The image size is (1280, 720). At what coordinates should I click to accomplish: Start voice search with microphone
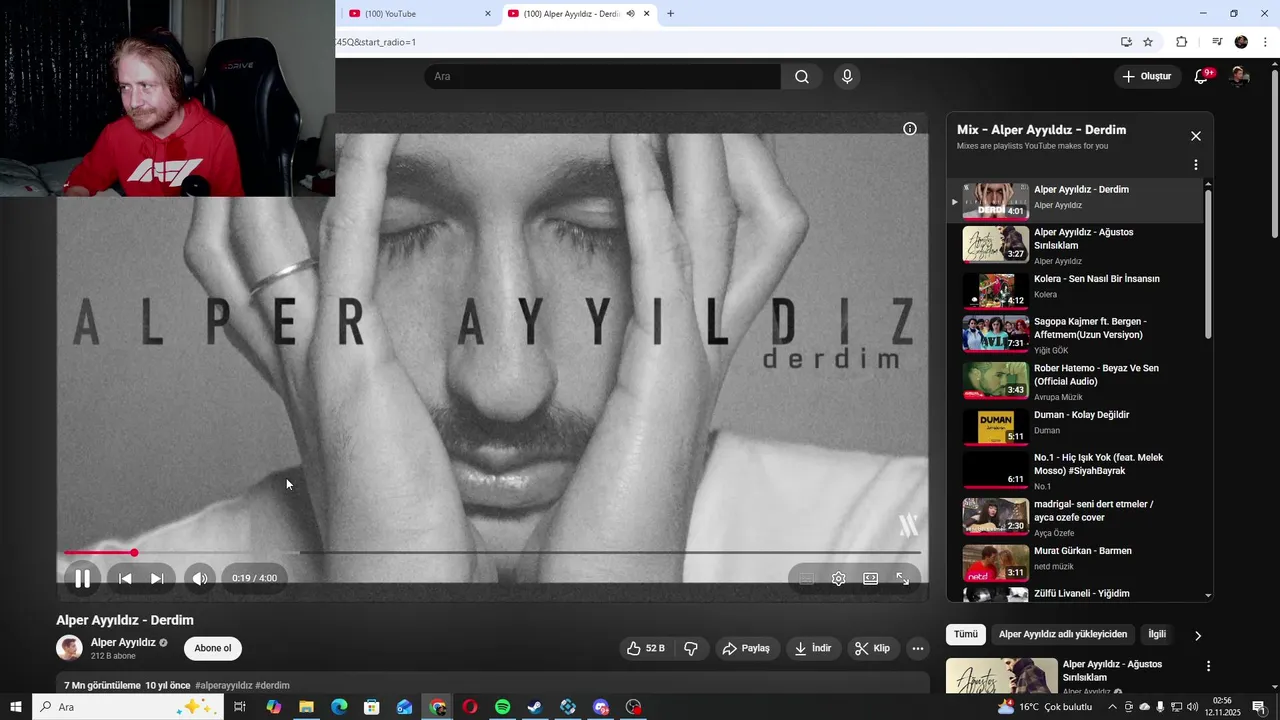[847, 77]
